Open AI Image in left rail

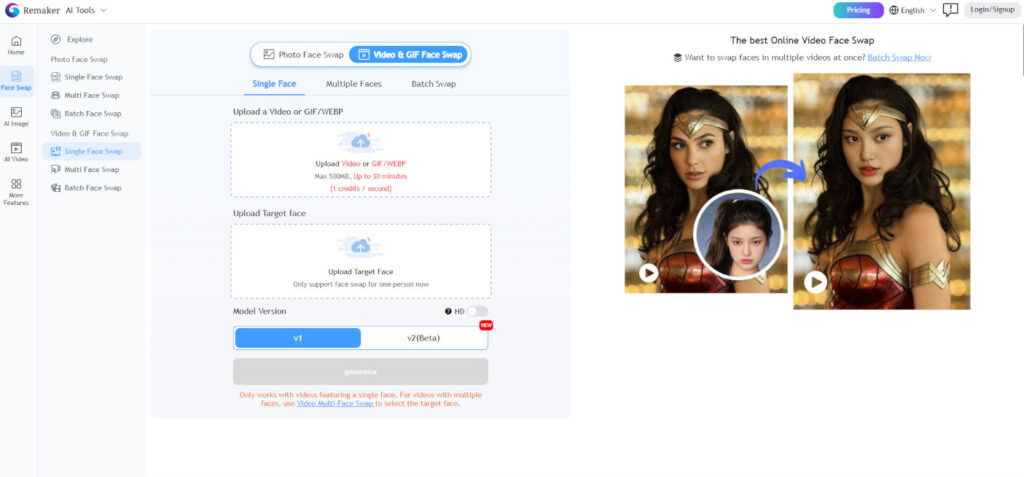pos(16,116)
